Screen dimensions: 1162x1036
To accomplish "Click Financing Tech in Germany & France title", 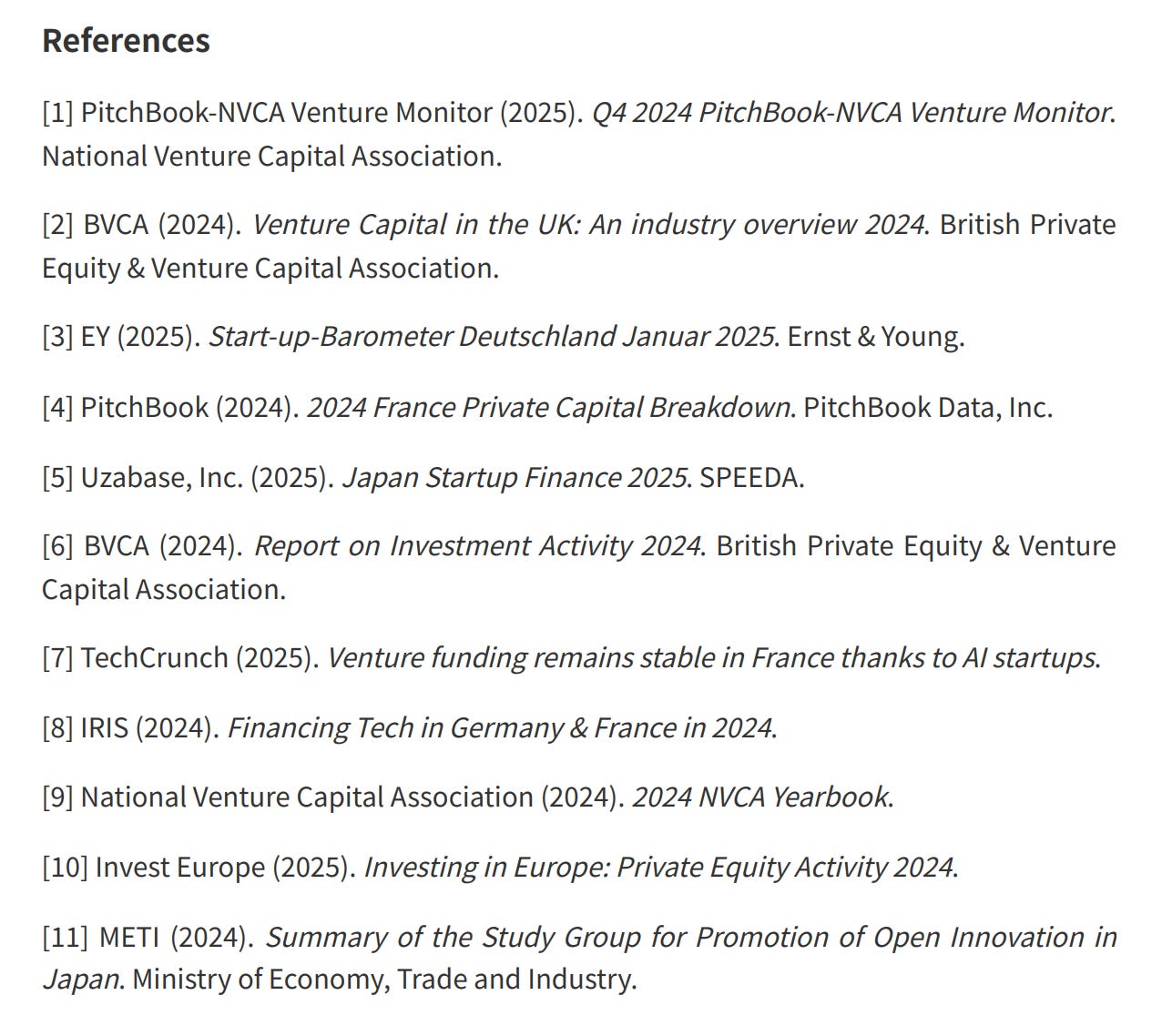I will pos(500,727).
